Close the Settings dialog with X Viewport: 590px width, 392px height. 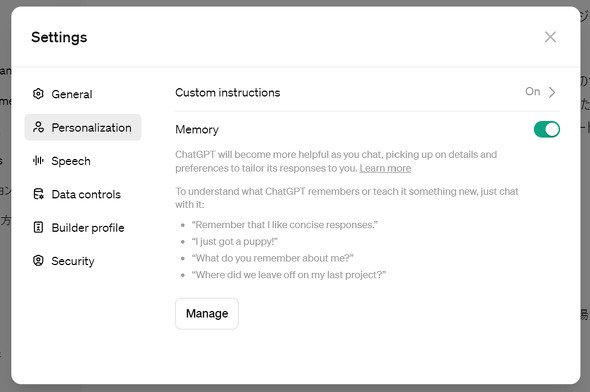coord(550,37)
